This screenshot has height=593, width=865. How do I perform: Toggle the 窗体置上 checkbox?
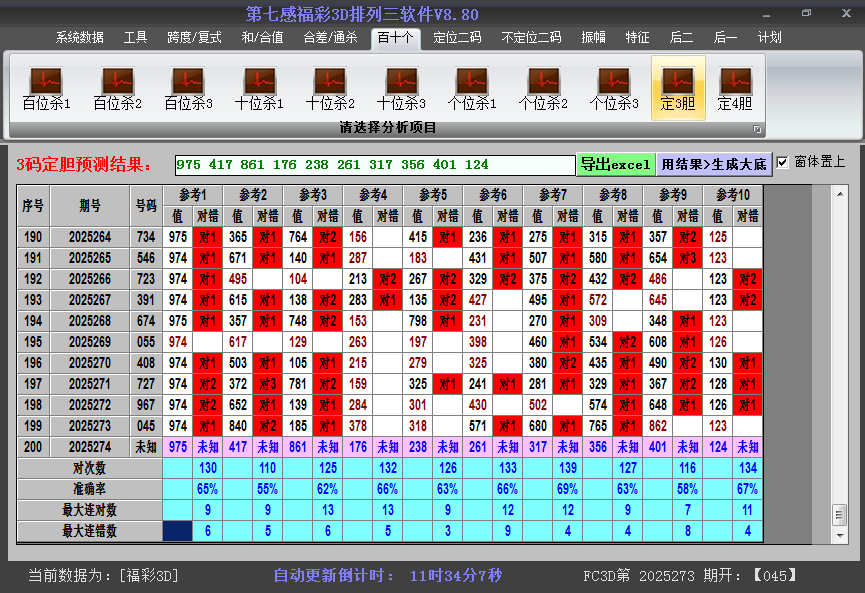[x=783, y=162]
